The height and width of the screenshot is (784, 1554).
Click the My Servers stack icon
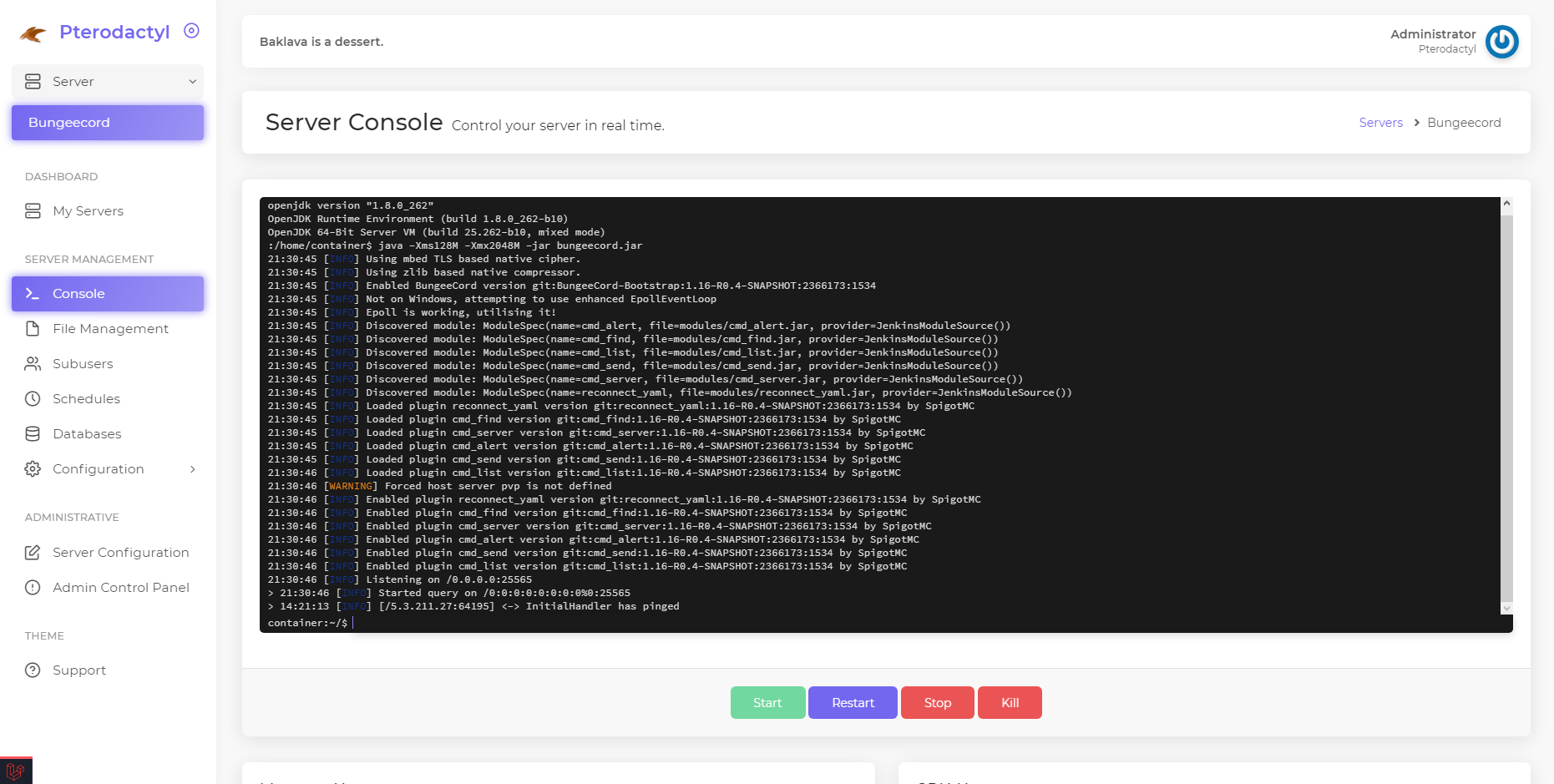33,211
